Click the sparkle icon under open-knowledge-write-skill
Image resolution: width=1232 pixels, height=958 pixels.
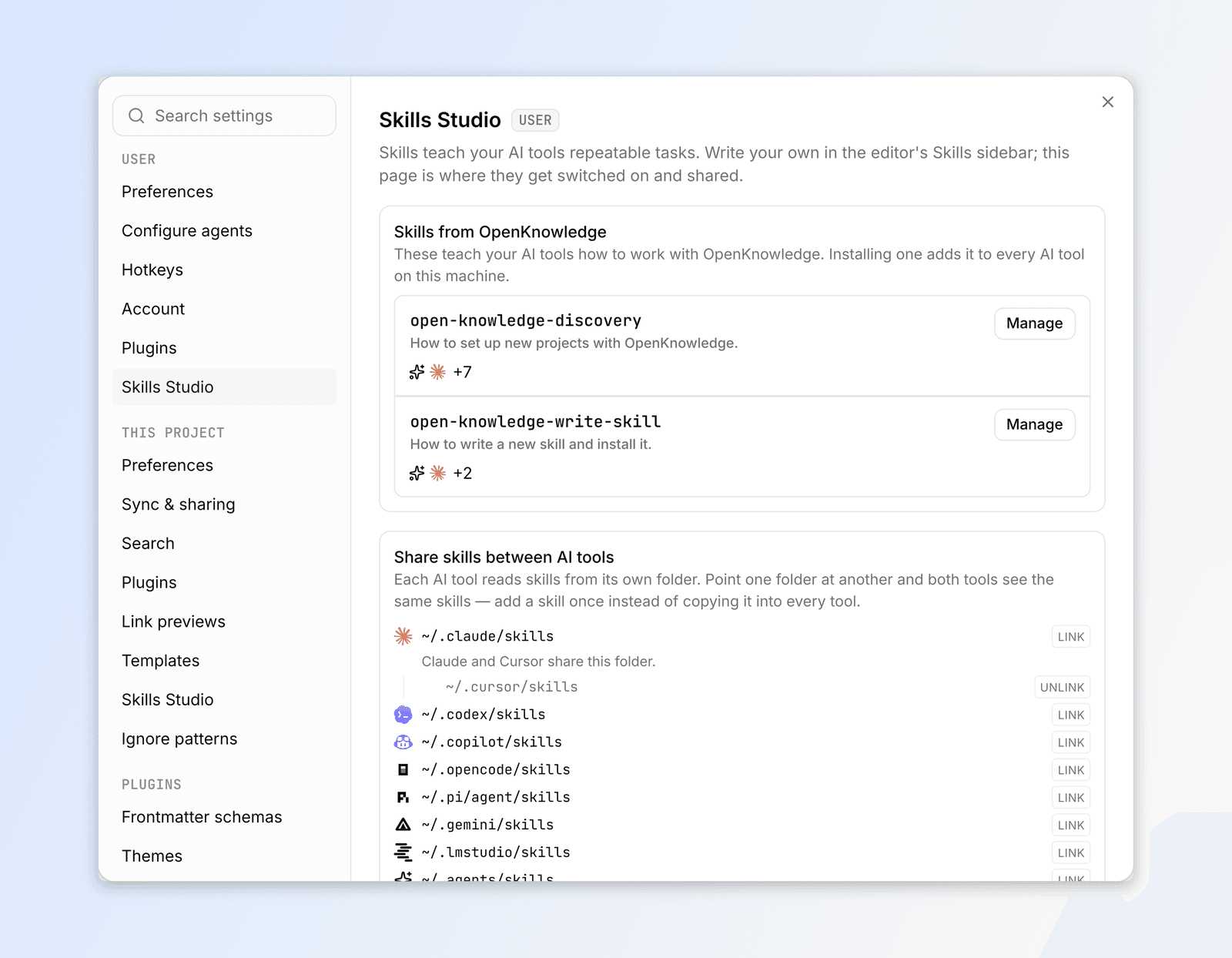click(x=417, y=473)
